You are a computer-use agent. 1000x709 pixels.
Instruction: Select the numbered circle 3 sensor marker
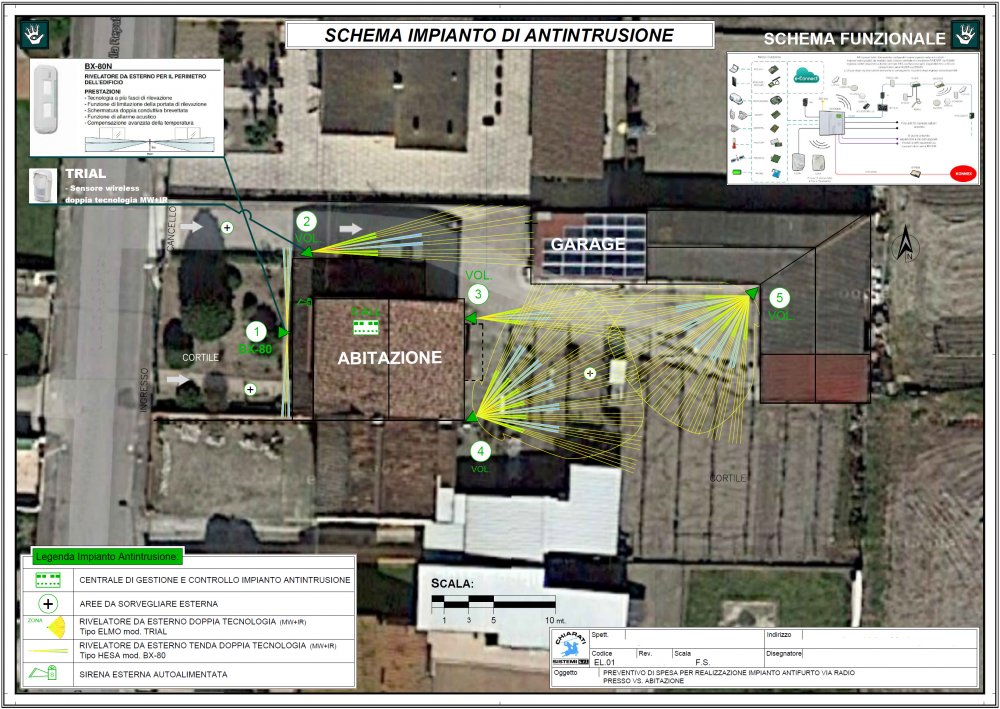[478, 294]
